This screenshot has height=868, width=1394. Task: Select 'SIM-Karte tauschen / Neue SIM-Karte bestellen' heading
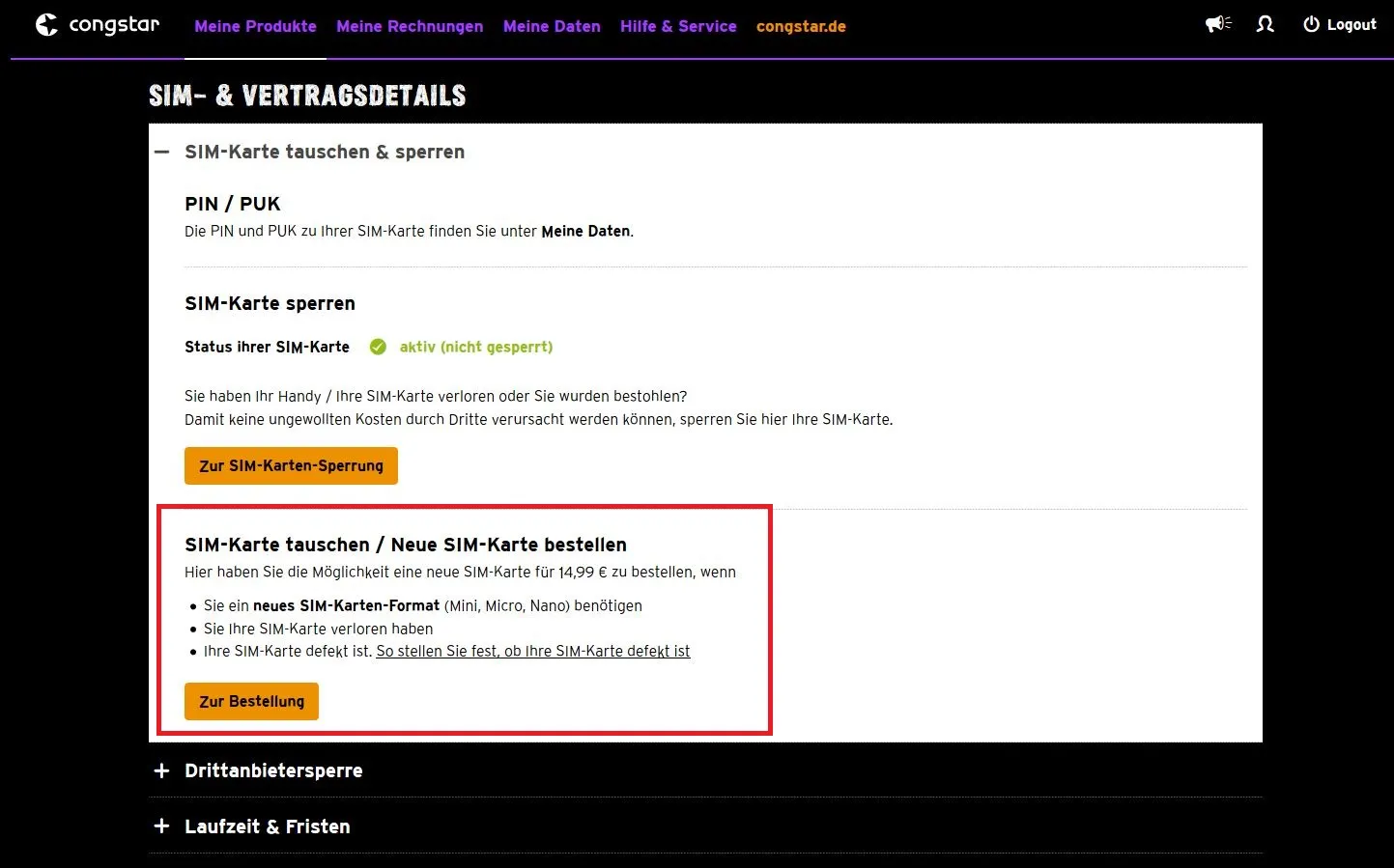coord(406,545)
